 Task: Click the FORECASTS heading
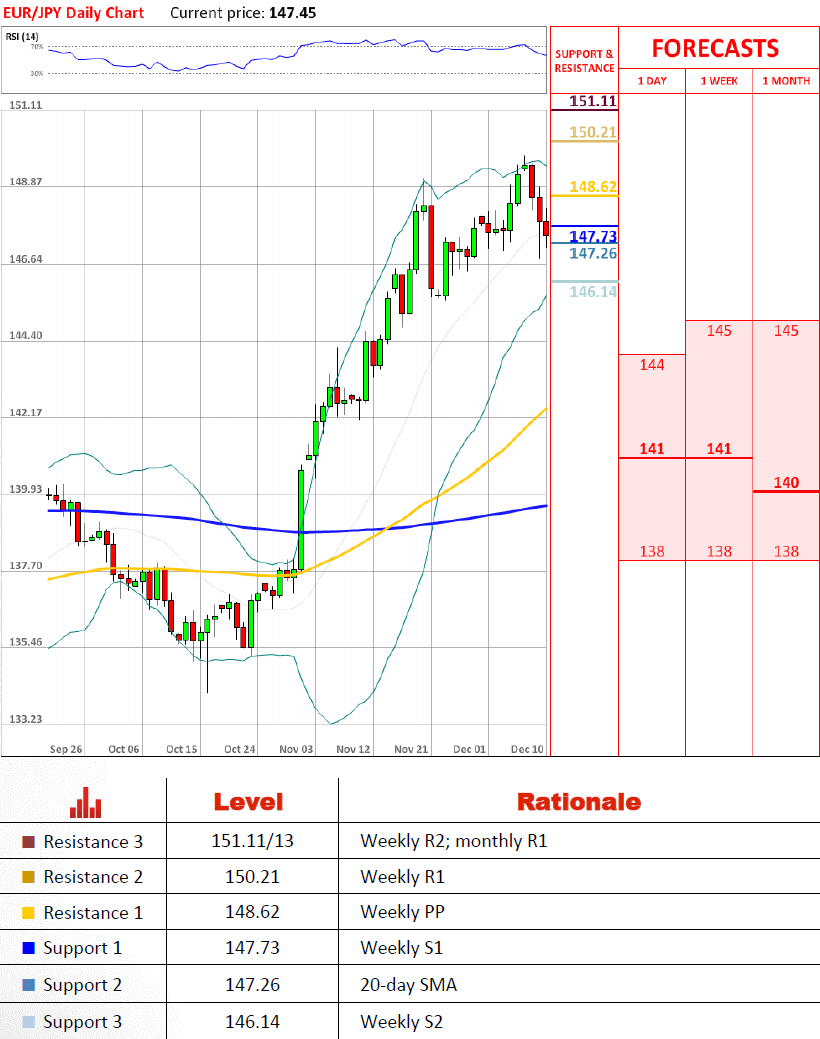click(x=715, y=48)
